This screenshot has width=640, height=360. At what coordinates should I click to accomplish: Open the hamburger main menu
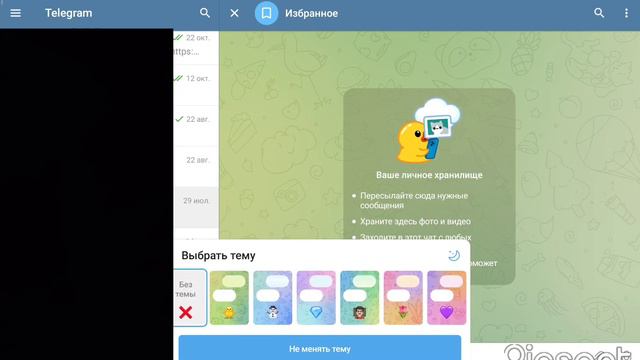click(16, 13)
